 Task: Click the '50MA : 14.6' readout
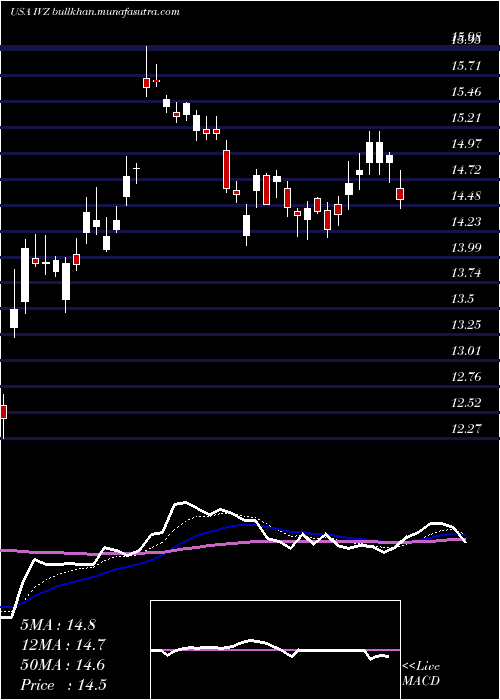[x=62, y=665]
